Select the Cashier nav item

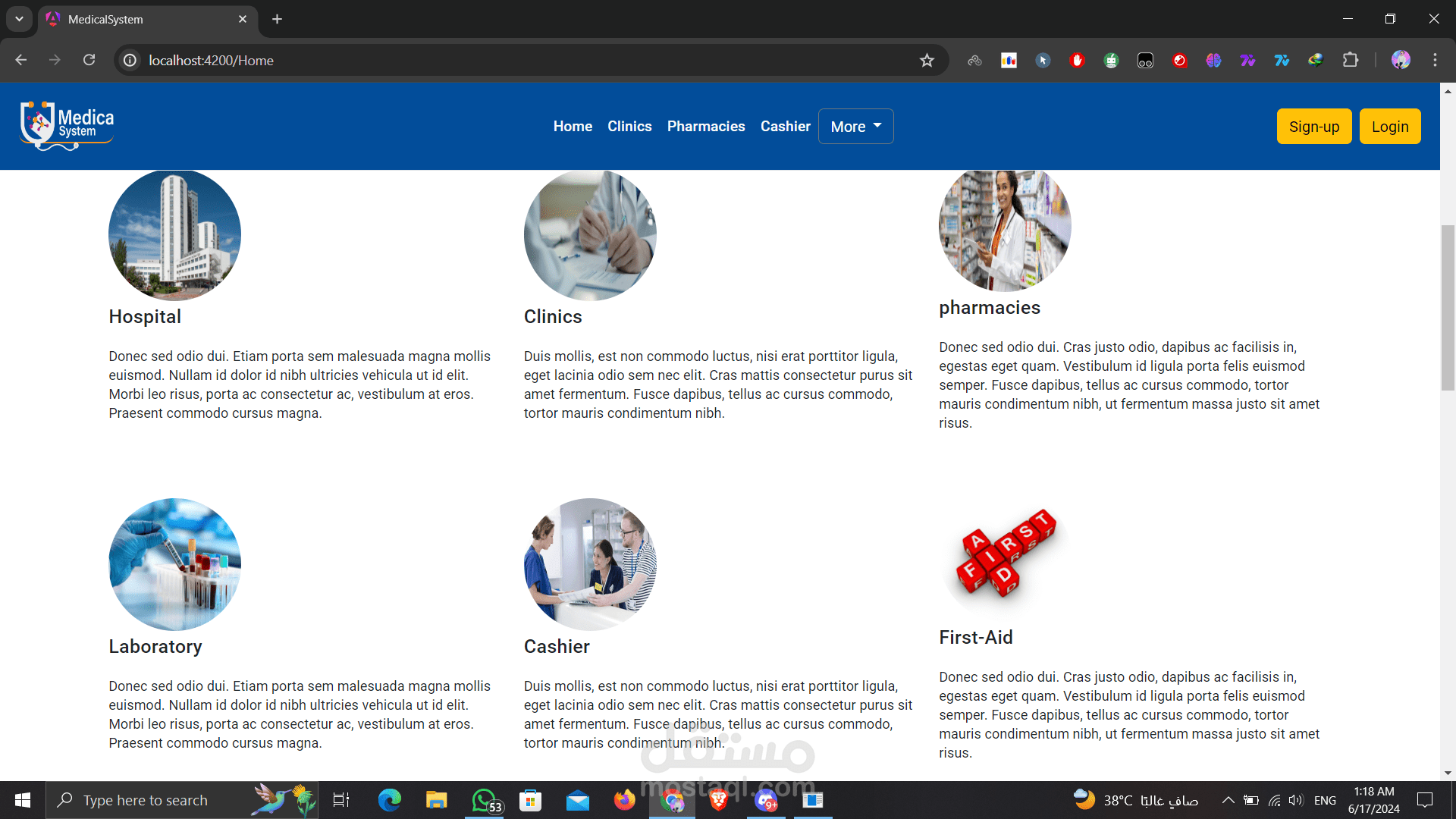click(x=785, y=127)
